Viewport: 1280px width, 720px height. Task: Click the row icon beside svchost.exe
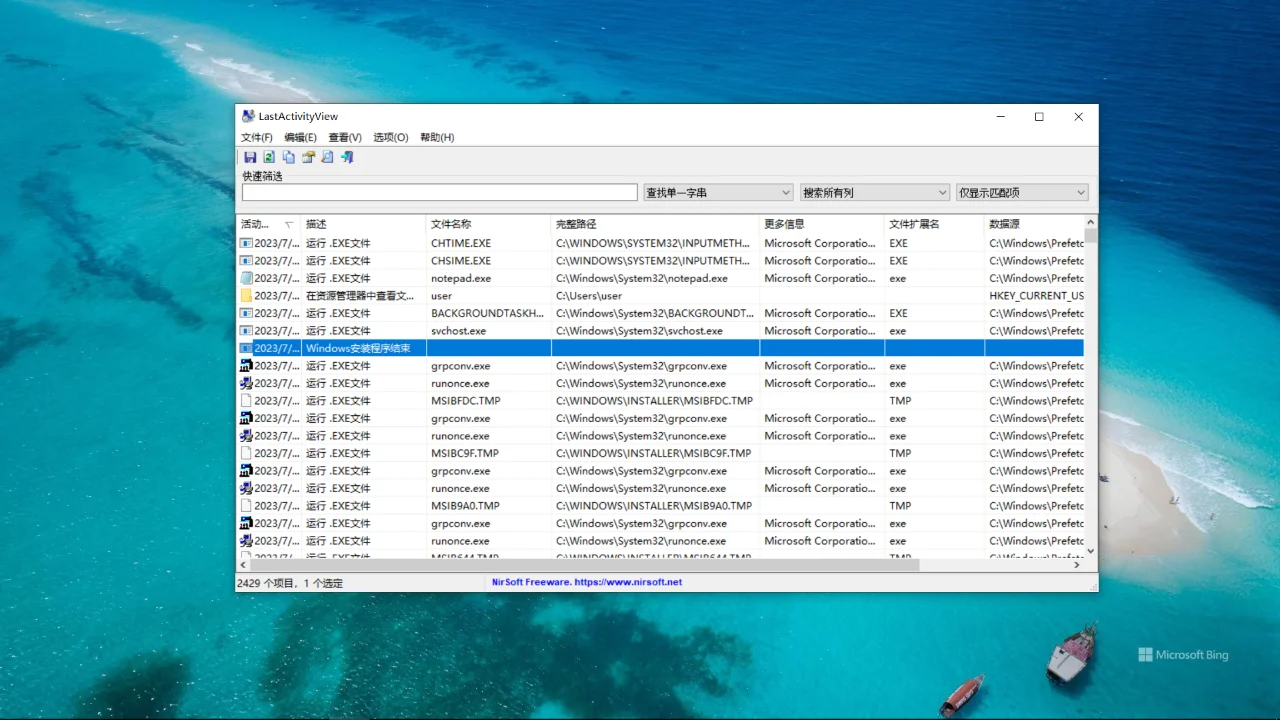coord(246,331)
